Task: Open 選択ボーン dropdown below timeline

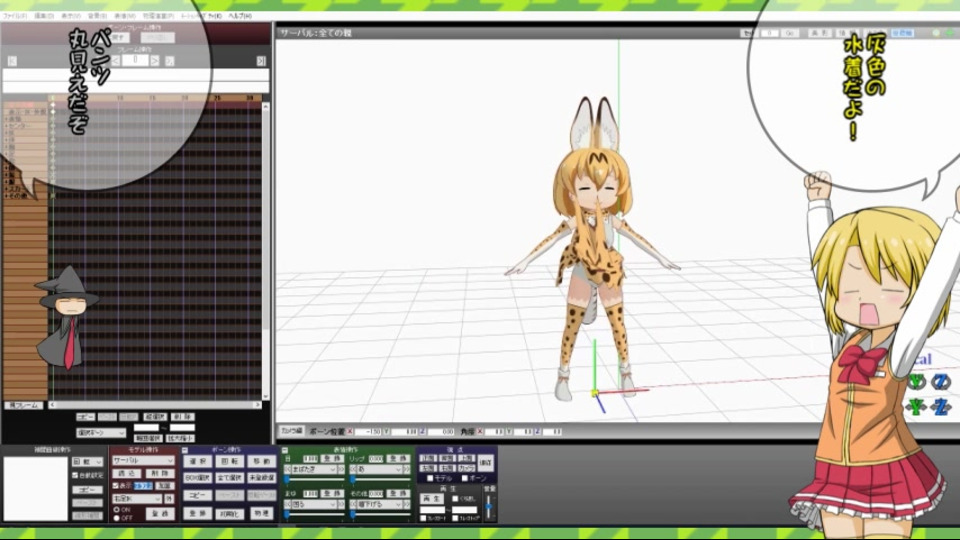Action: [x=101, y=432]
